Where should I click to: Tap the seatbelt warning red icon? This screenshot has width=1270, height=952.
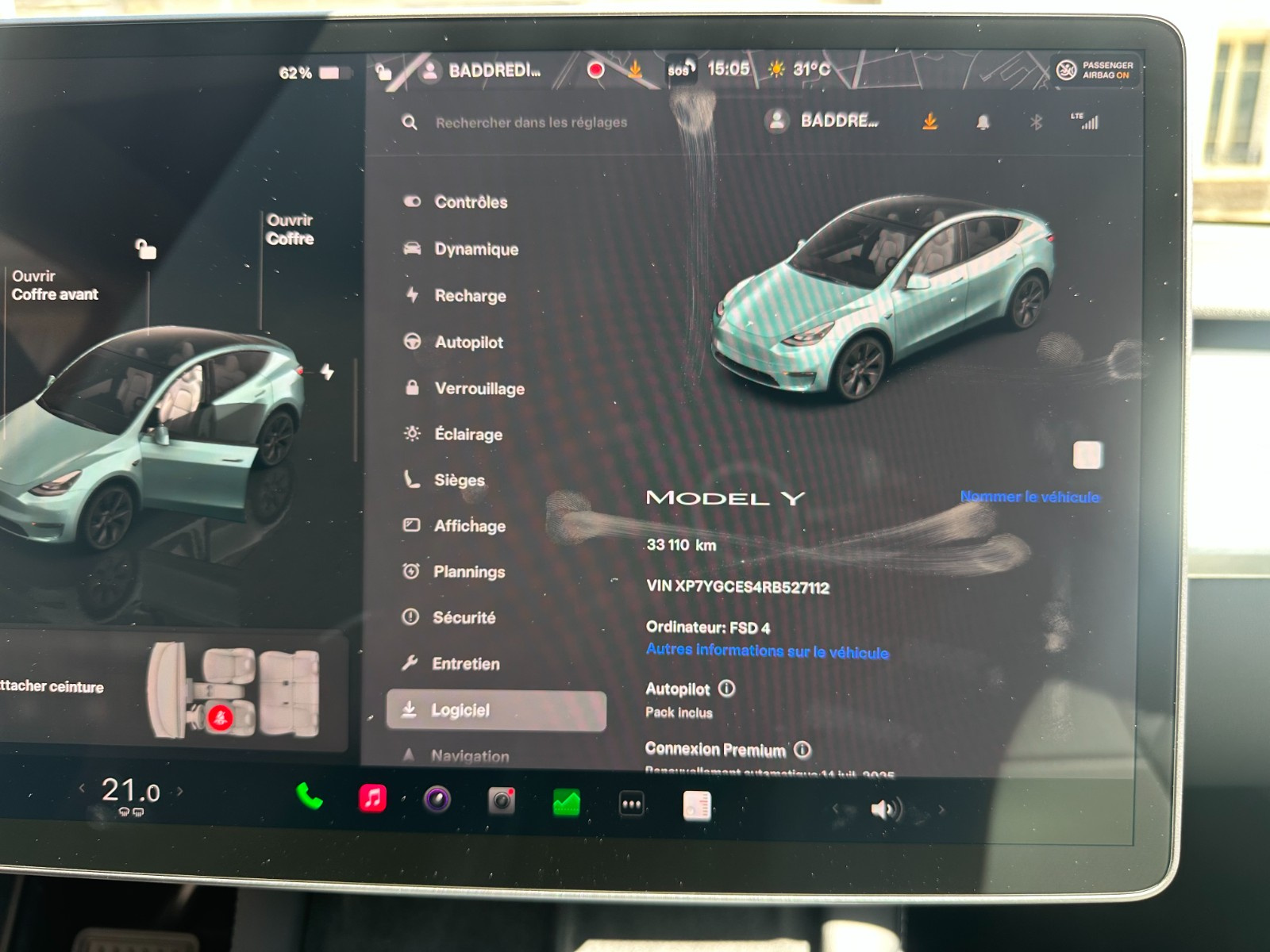click(x=220, y=718)
